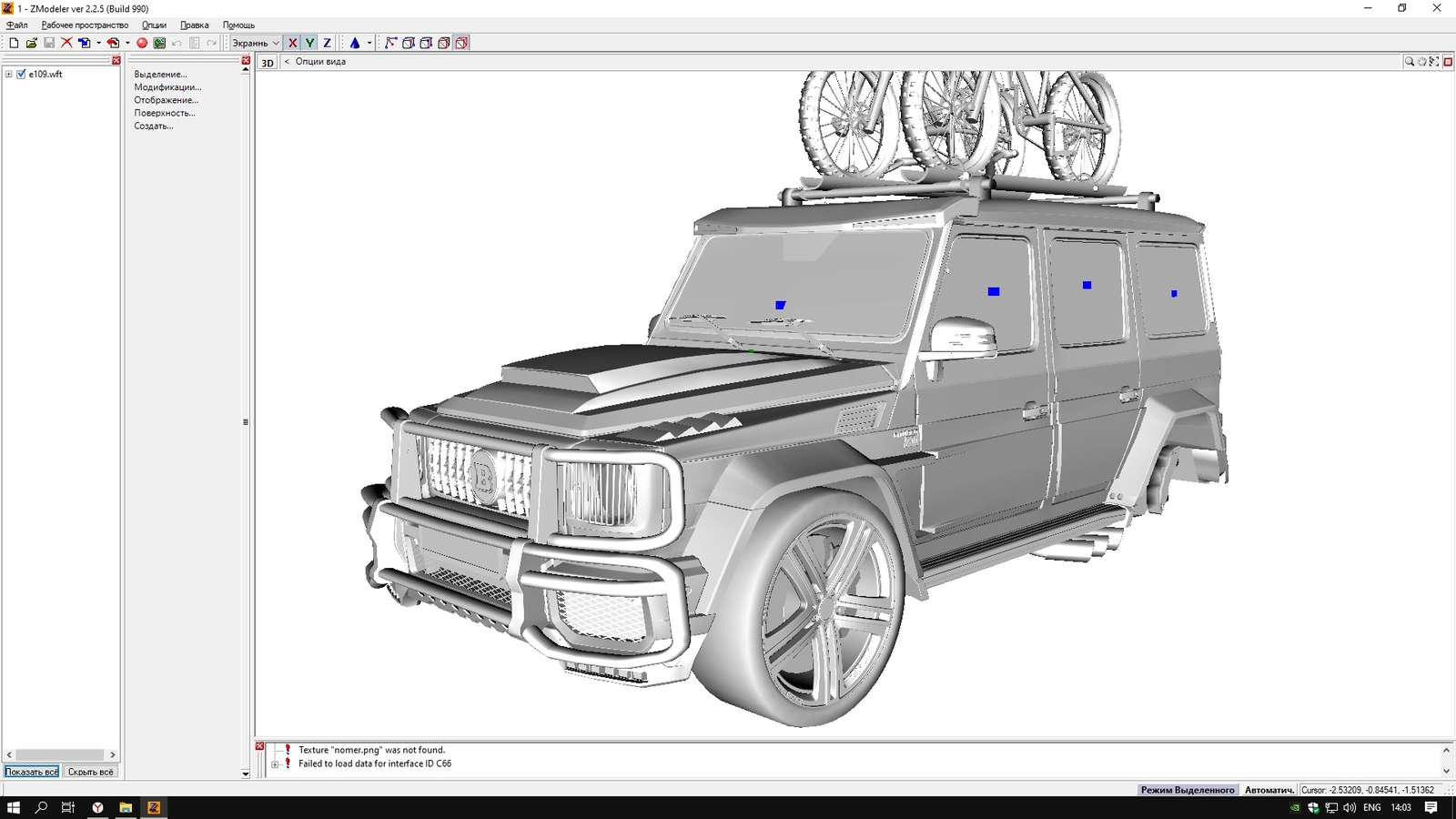
Task: Click the red X delete icon in the toolbar
Action: click(x=66, y=43)
